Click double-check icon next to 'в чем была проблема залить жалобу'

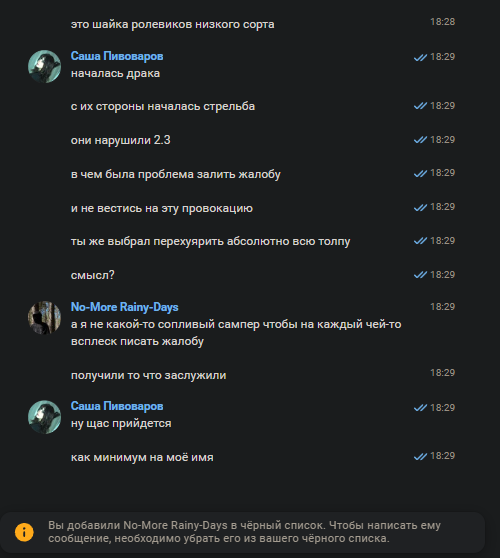(420, 173)
